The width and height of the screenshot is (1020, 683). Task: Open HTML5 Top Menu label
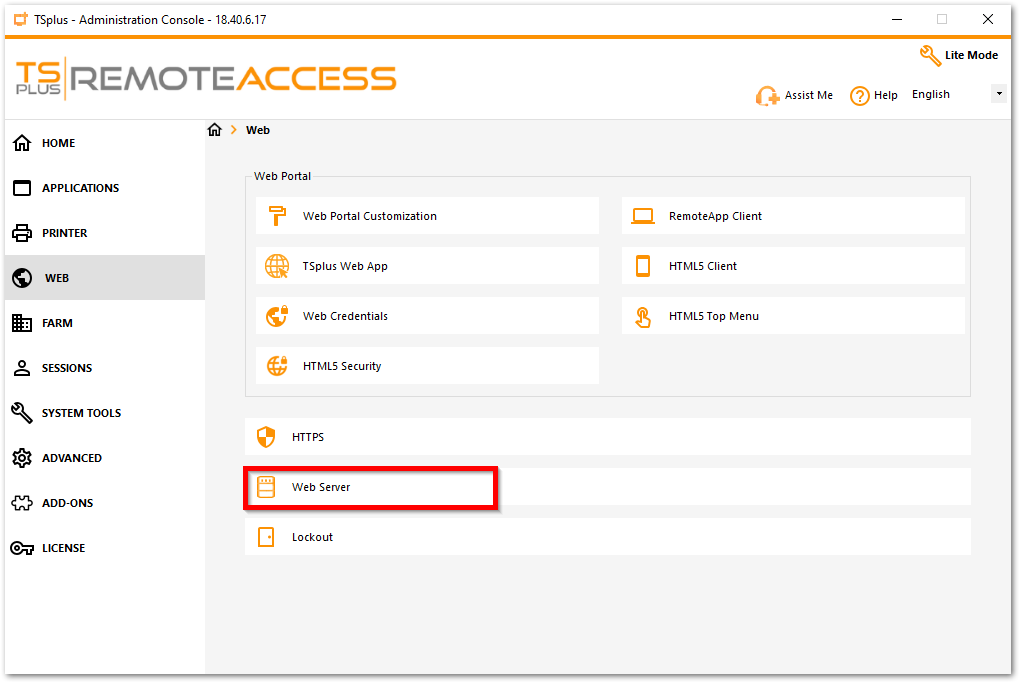714,316
